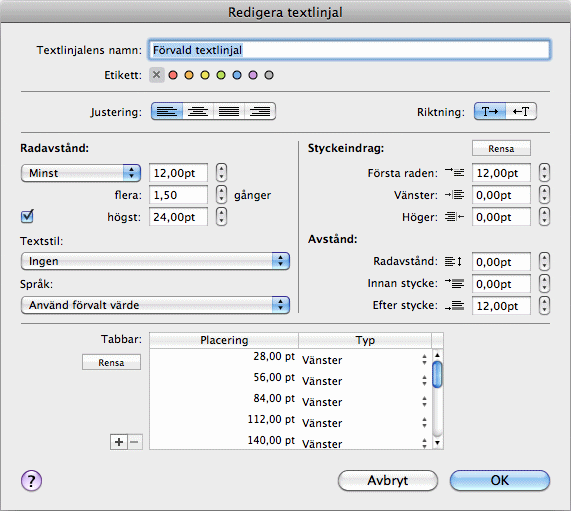Select center alignment button
The image size is (571, 511).
click(198, 111)
